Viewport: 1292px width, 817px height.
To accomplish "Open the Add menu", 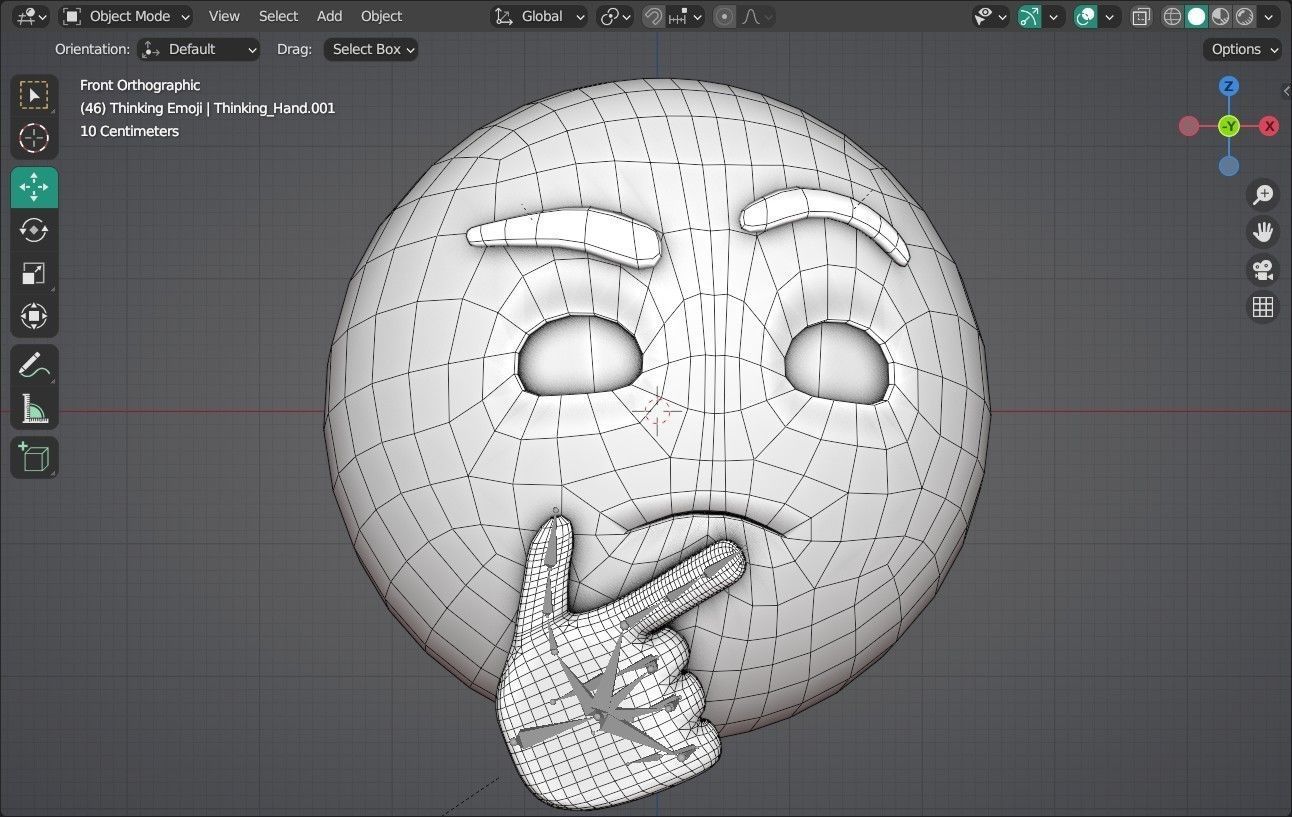I will pyautogui.click(x=329, y=16).
